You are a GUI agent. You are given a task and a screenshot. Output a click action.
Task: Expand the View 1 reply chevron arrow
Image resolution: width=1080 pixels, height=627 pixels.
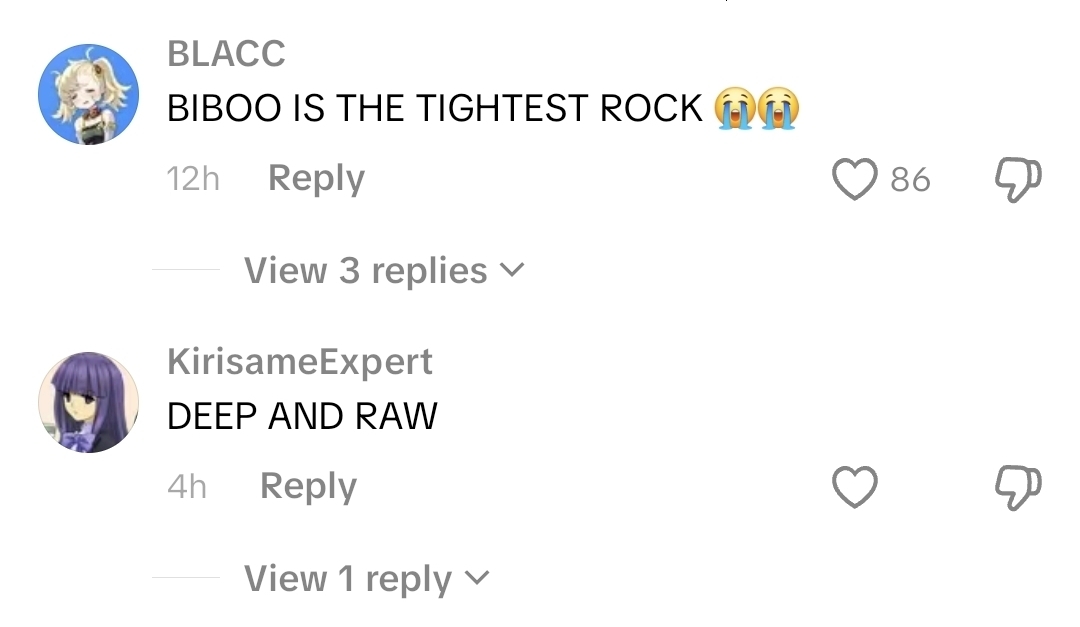pos(477,577)
